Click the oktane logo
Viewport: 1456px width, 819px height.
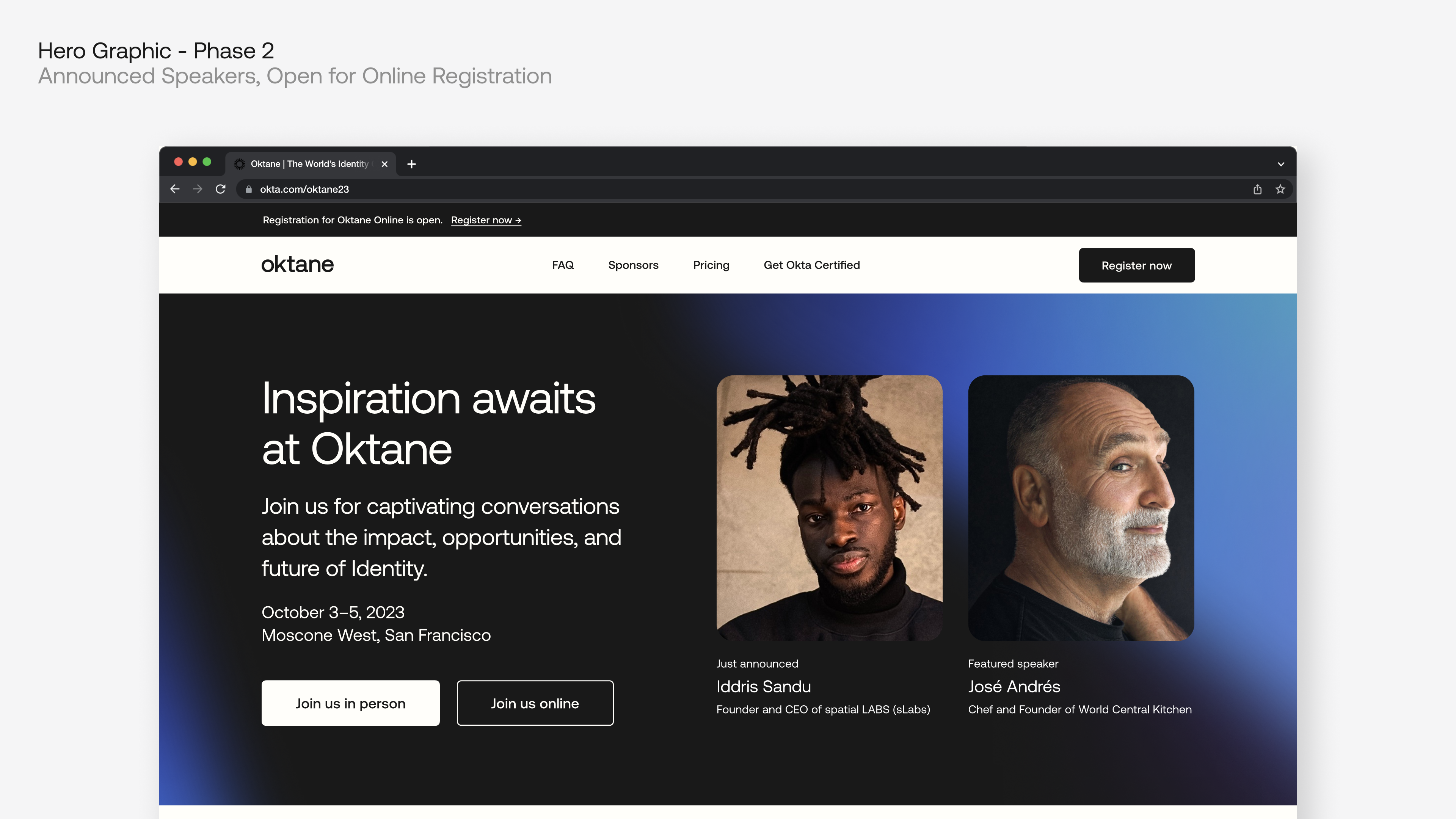(x=297, y=265)
